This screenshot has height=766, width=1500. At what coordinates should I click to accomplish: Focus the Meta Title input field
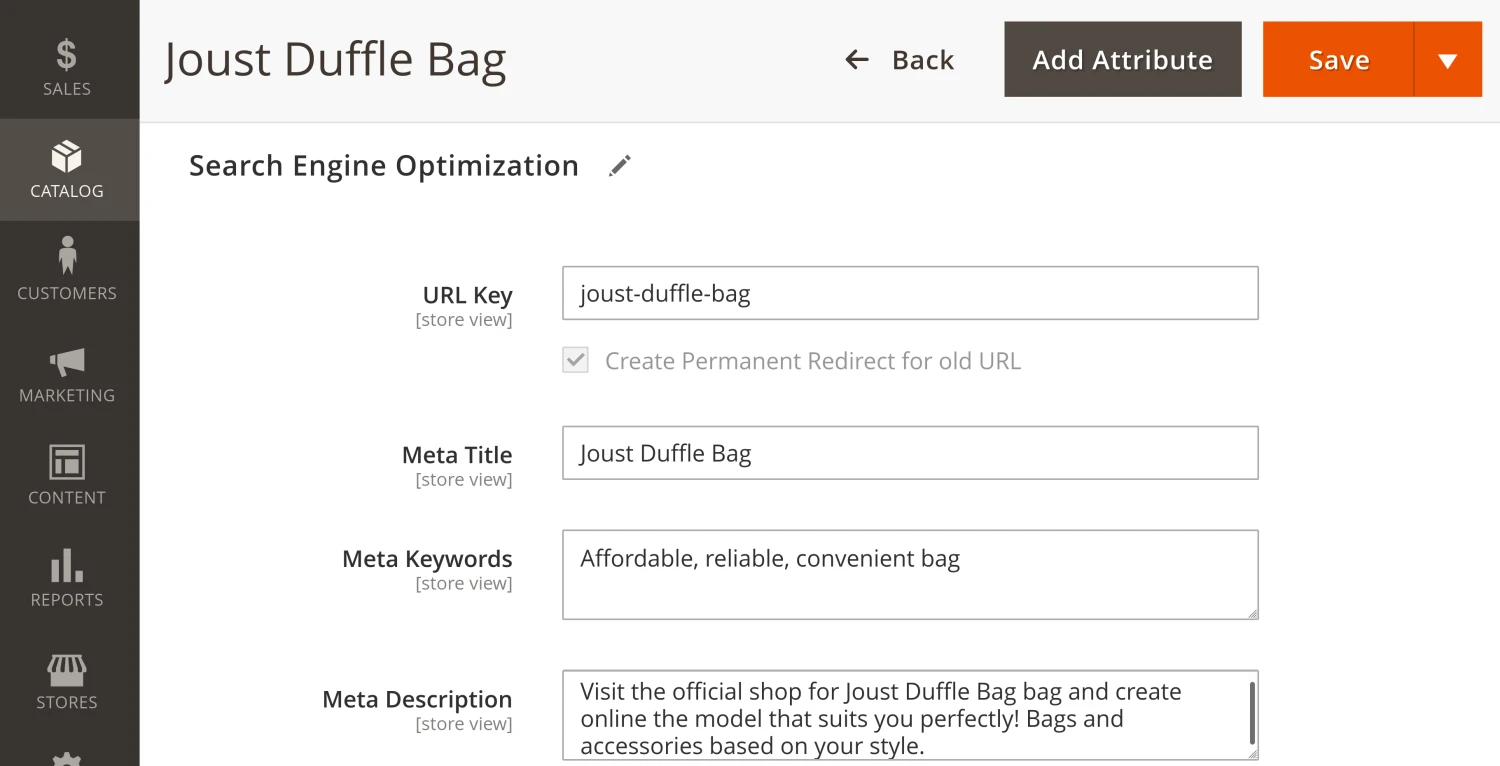909,453
